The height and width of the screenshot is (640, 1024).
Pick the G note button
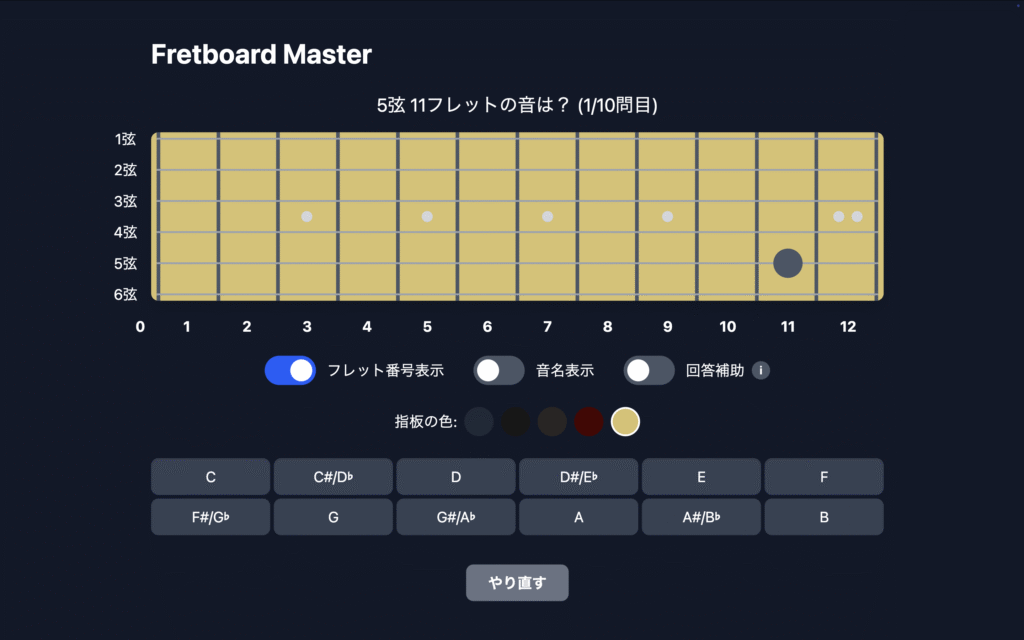click(x=333, y=517)
